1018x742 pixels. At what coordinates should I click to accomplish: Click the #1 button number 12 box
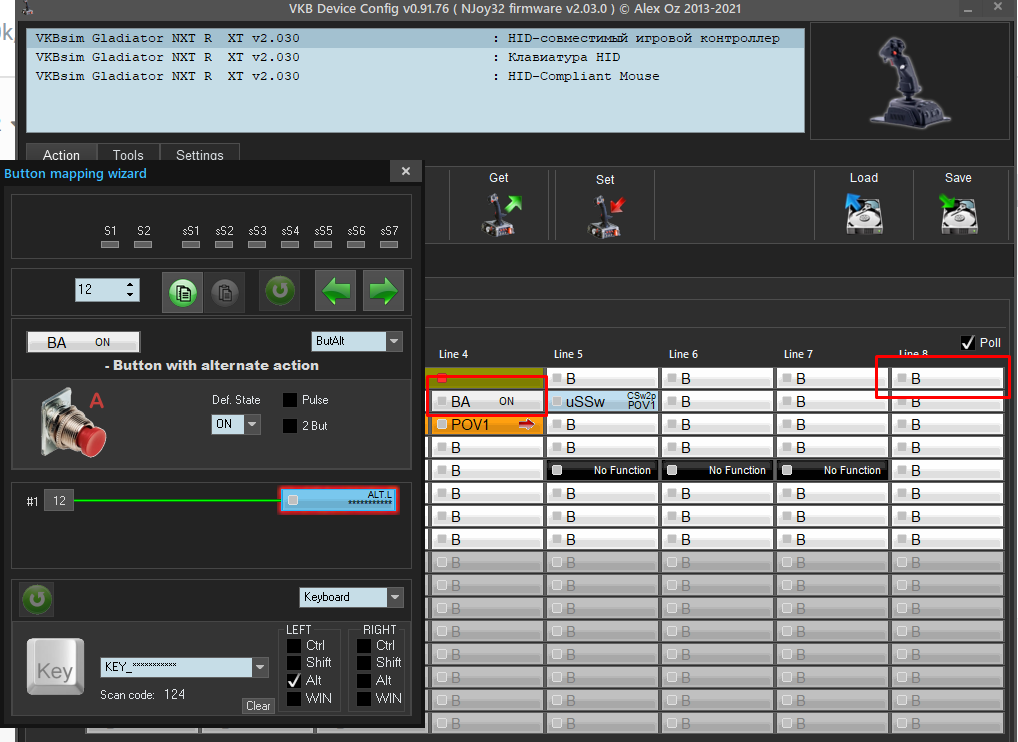point(59,501)
